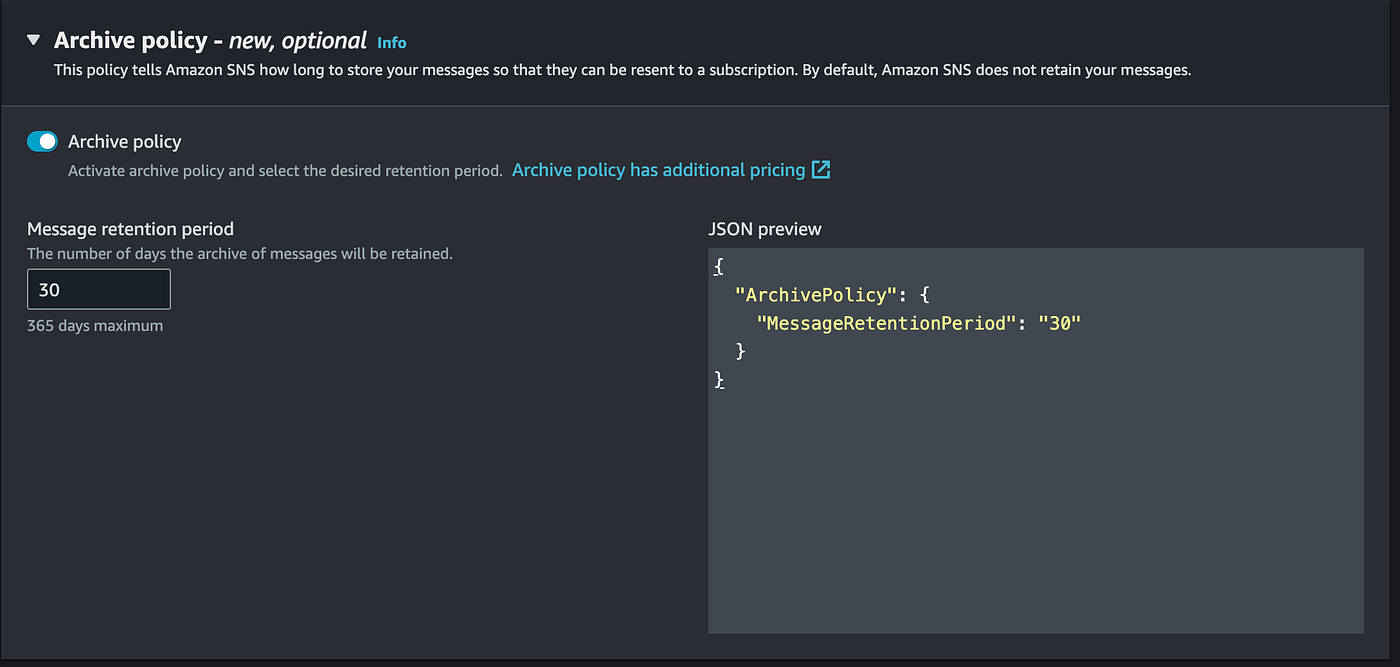Screen dimensions: 1400x667
Task: Disable the Archive policy toggle switch
Action: pos(42,142)
